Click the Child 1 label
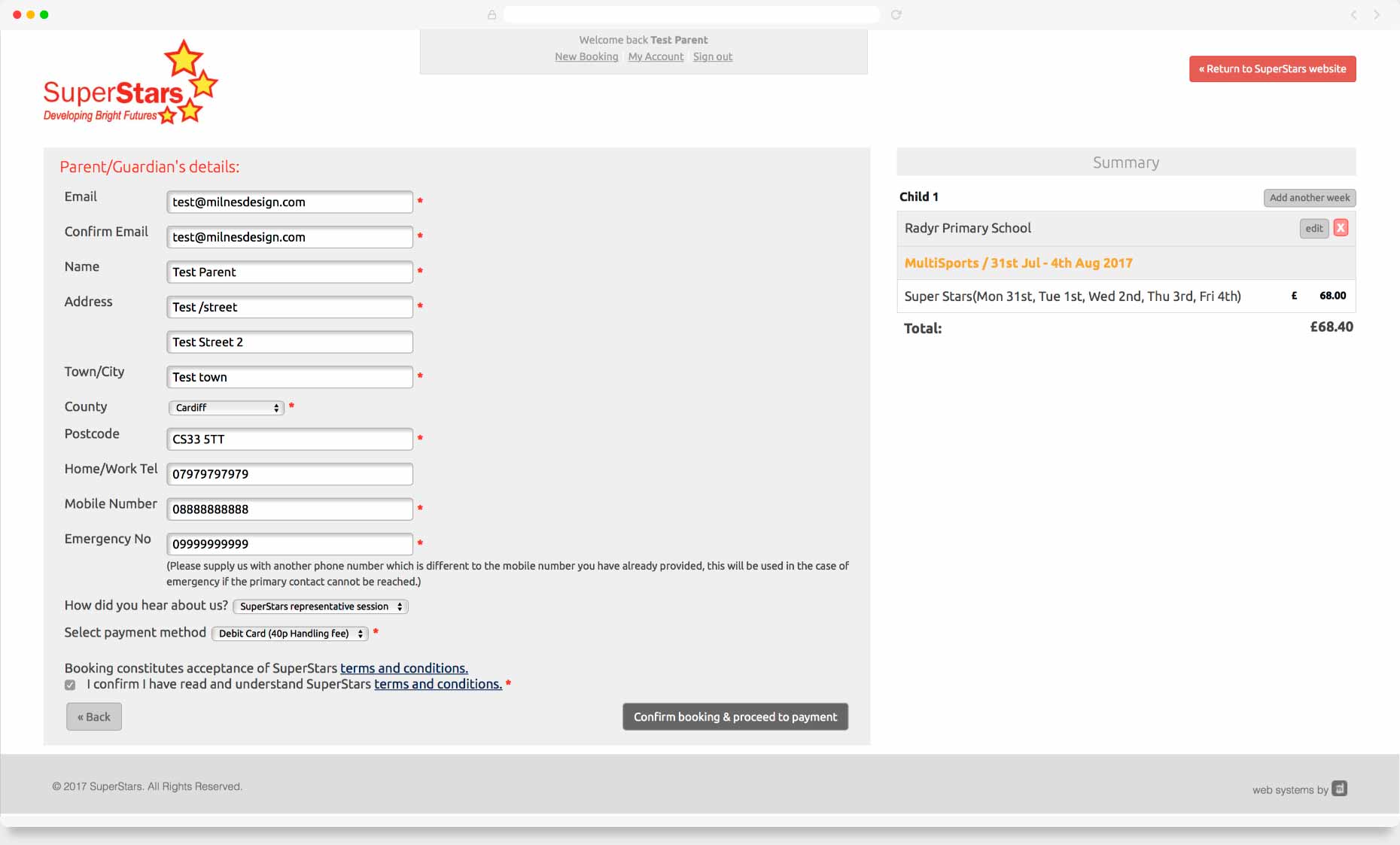The width and height of the screenshot is (1400, 845). point(919,196)
